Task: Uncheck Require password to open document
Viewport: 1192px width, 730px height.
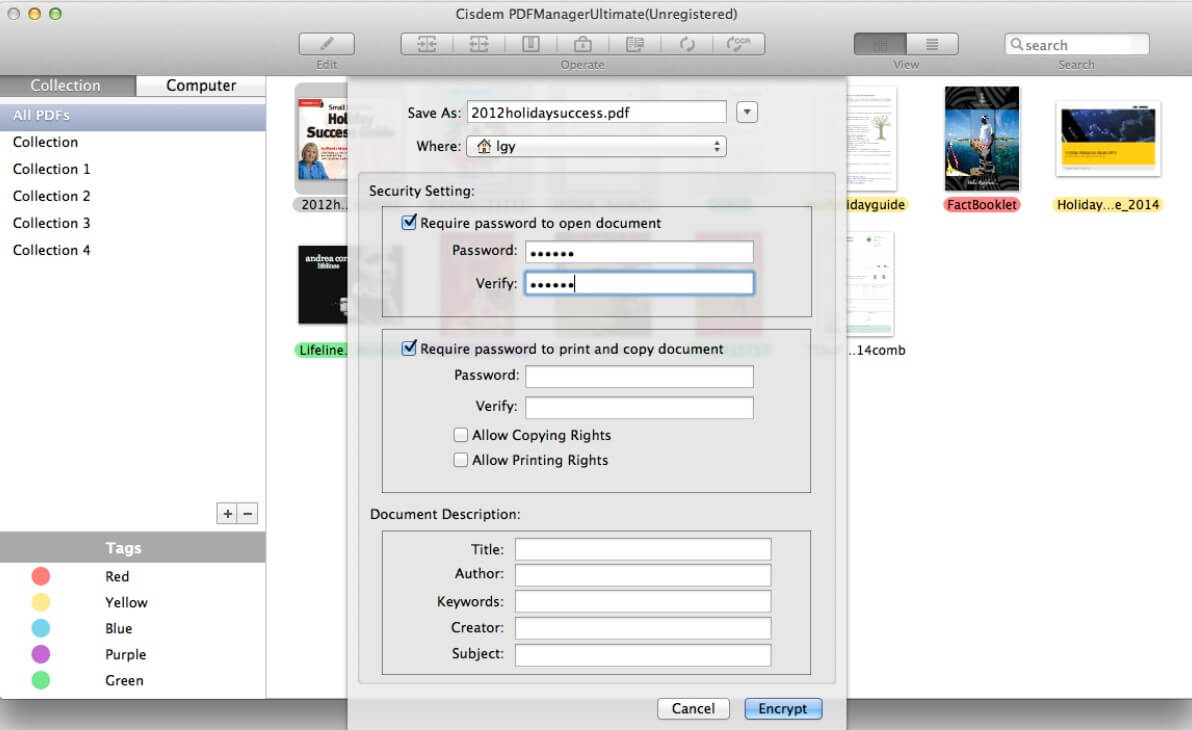Action: click(x=408, y=222)
